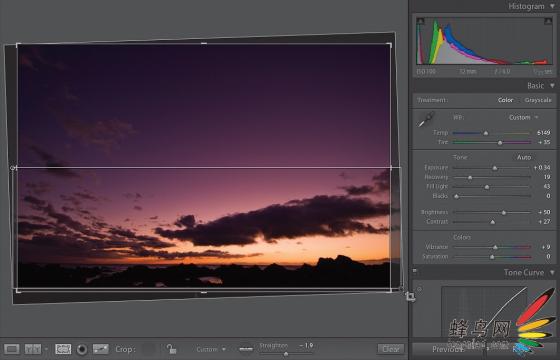Collapse the Histogram panel
Viewport: 560px width, 360px height.
[x=552, y=6]
